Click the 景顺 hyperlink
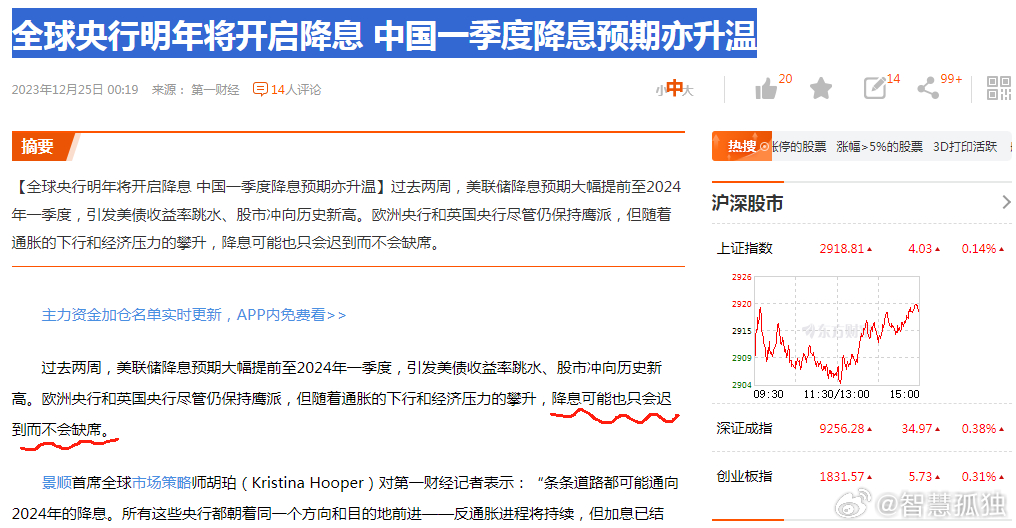Viewport: 1016px width, 528px height. coord(56,483)
